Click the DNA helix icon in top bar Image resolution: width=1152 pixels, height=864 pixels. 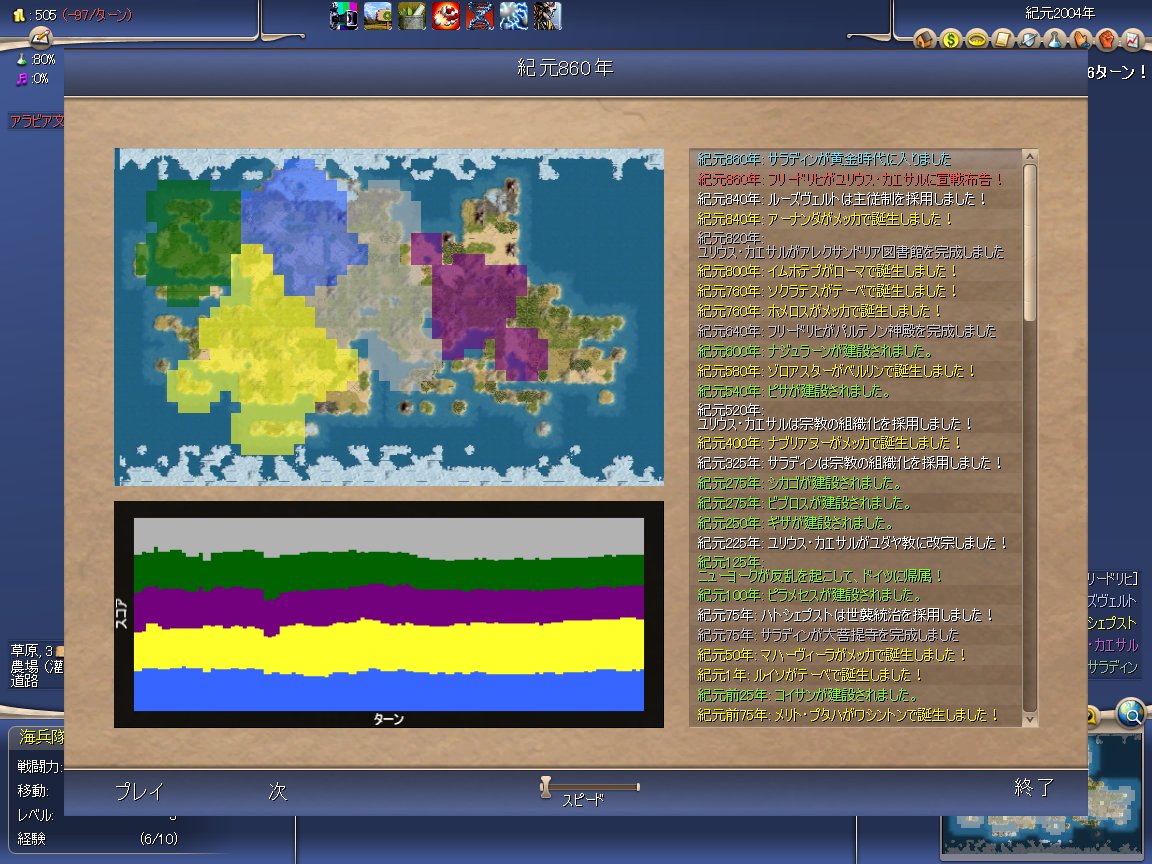[479, 16]
